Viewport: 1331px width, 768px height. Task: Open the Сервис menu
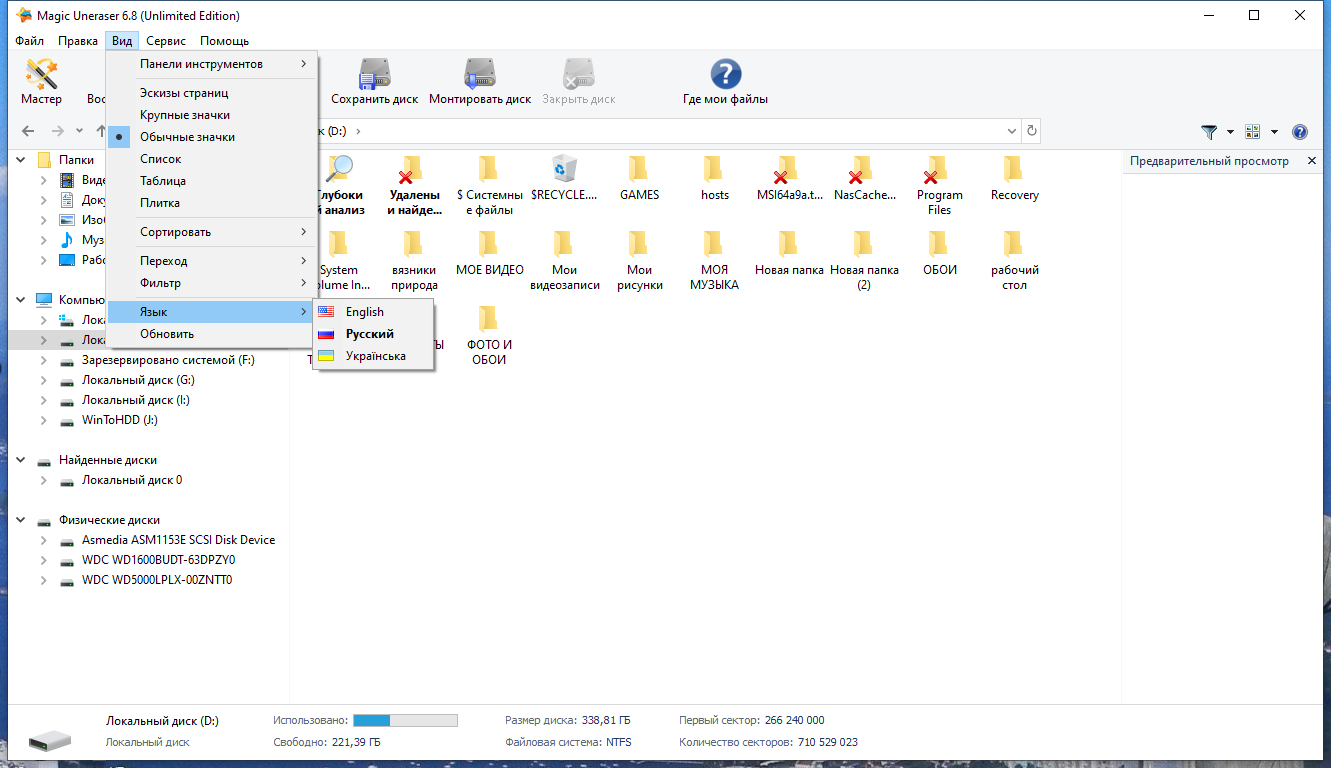coord(166,41)
